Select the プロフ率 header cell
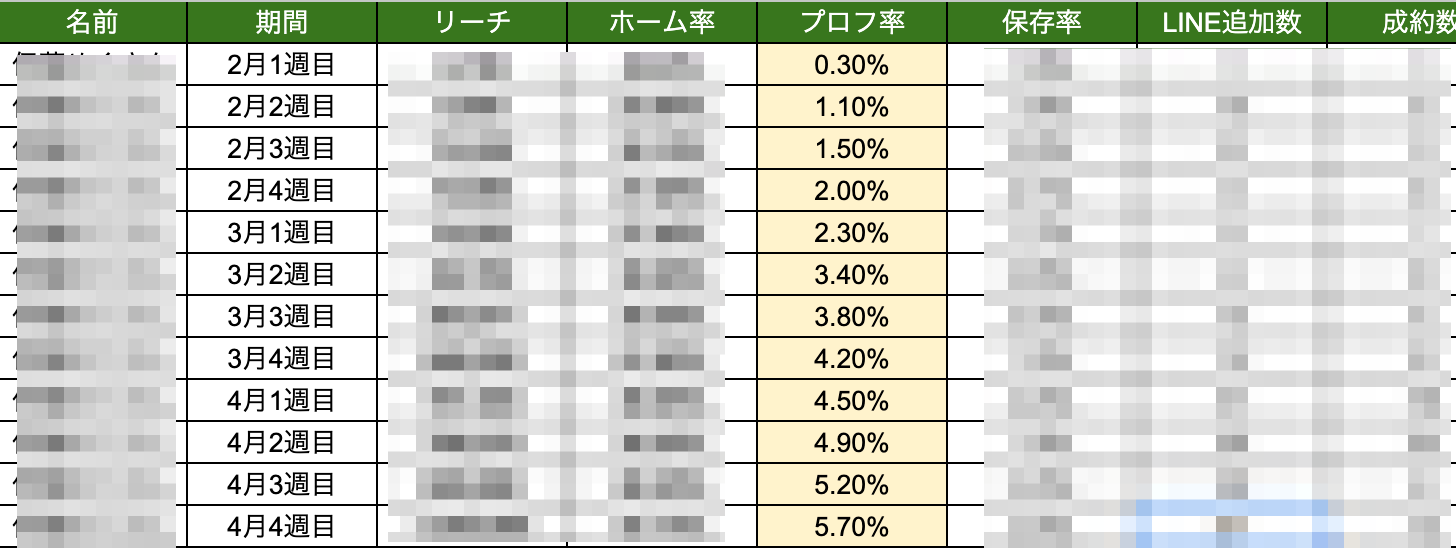The height and width of the screenshot is (548, 1456). [852, 22]
